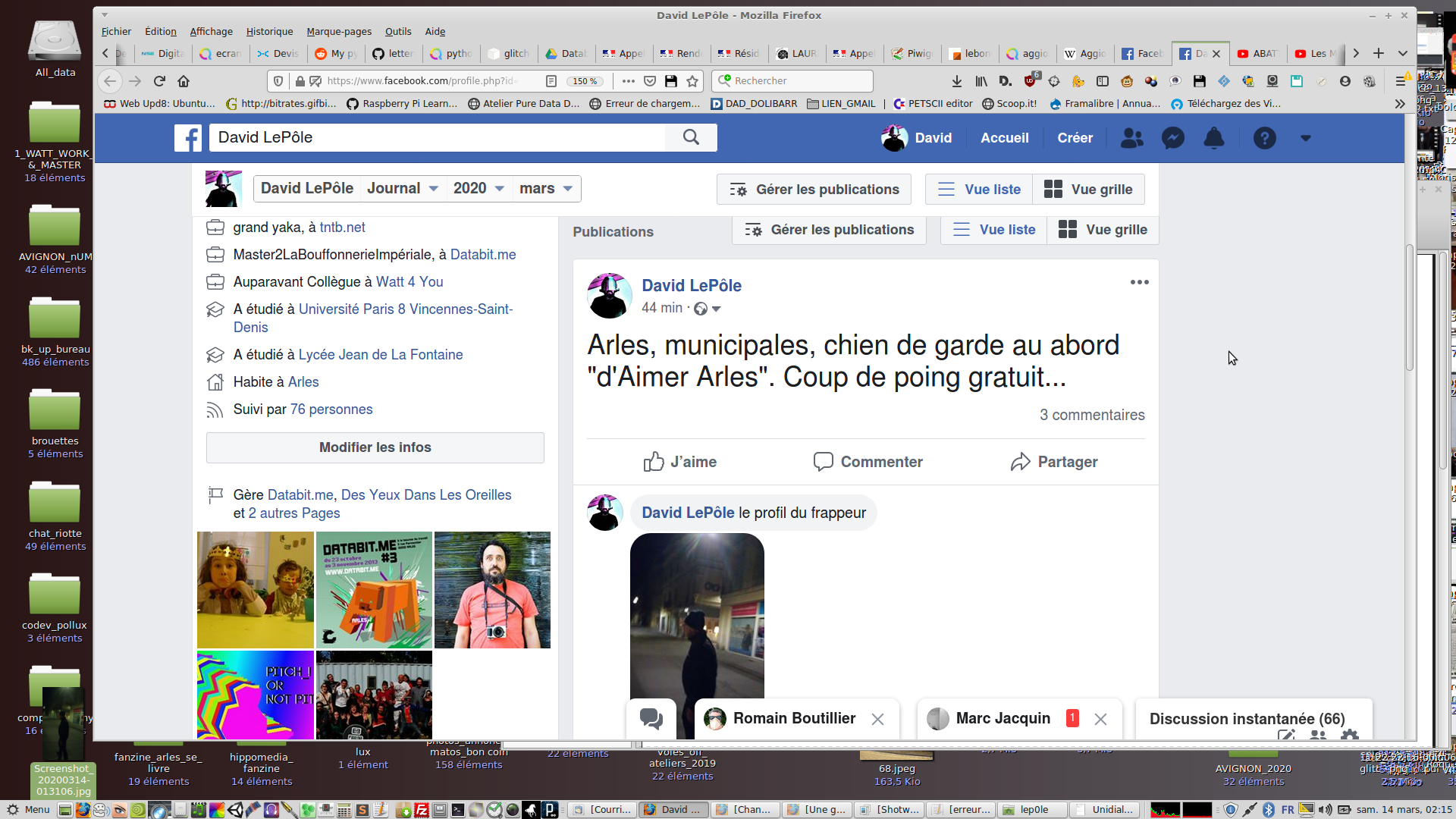Click the notifications bell icon
Viewport: 1456px width, 819px height.
pyautogui.click(x=1214, y=138)
